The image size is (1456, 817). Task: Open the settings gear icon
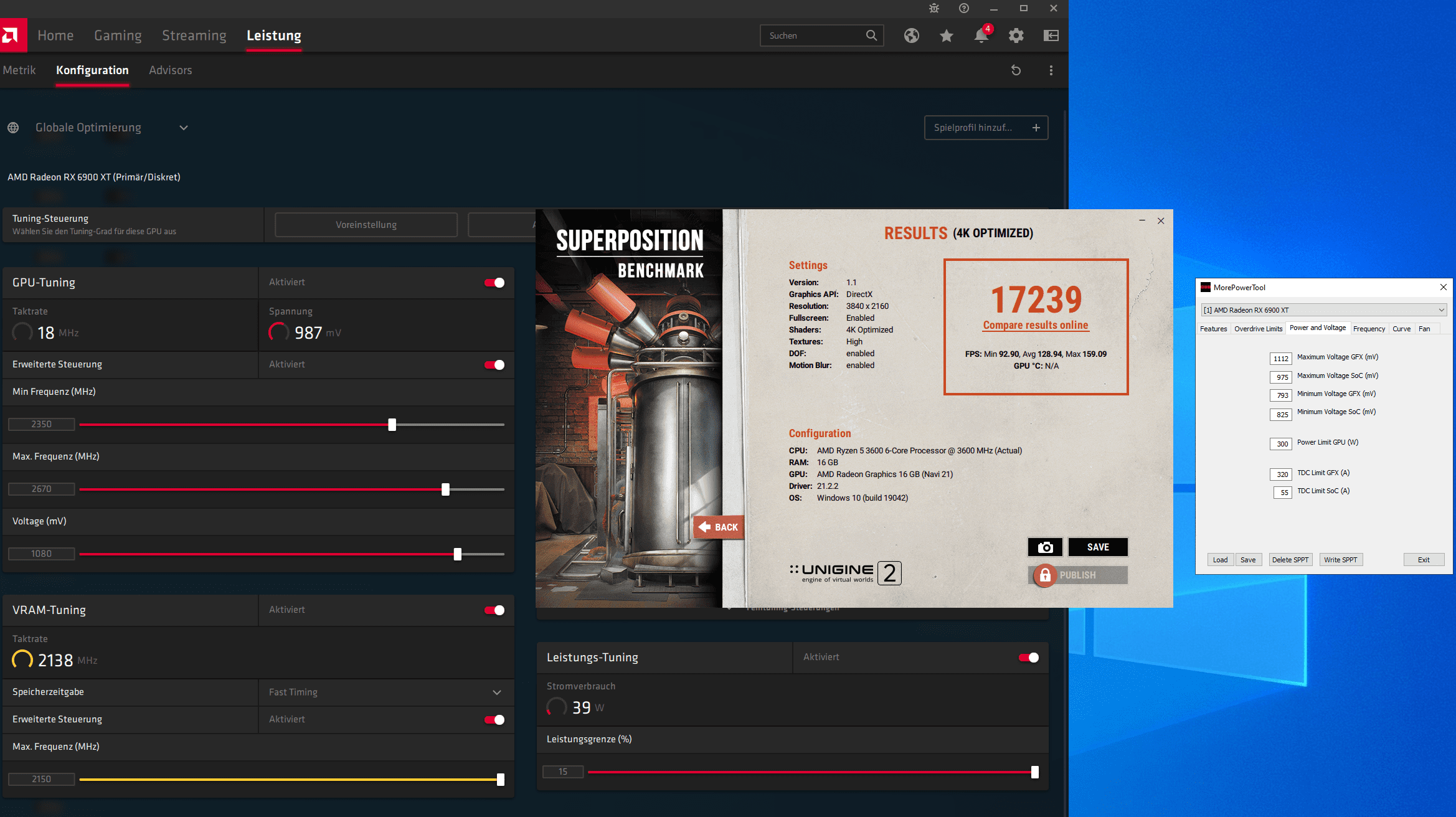pos(1016,35)
